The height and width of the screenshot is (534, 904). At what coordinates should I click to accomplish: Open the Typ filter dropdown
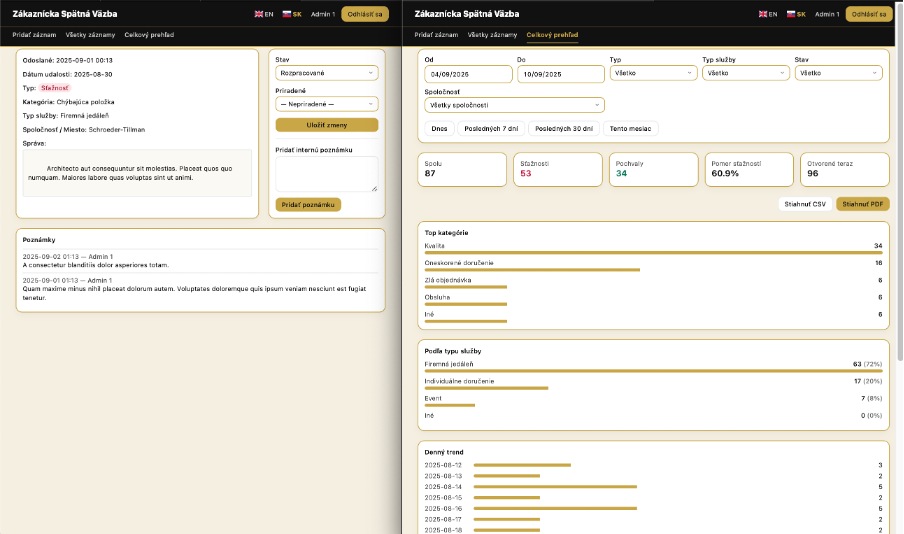coord(653,73)
